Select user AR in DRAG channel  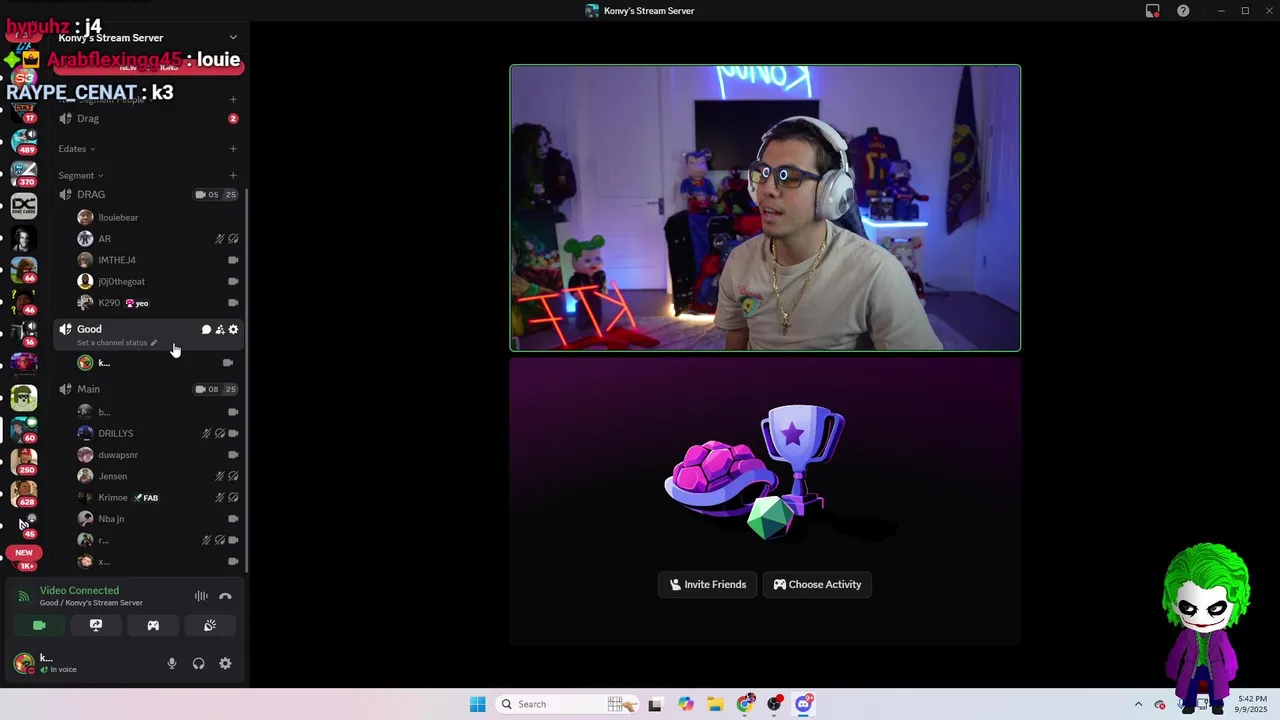click(x=157, y=239)
